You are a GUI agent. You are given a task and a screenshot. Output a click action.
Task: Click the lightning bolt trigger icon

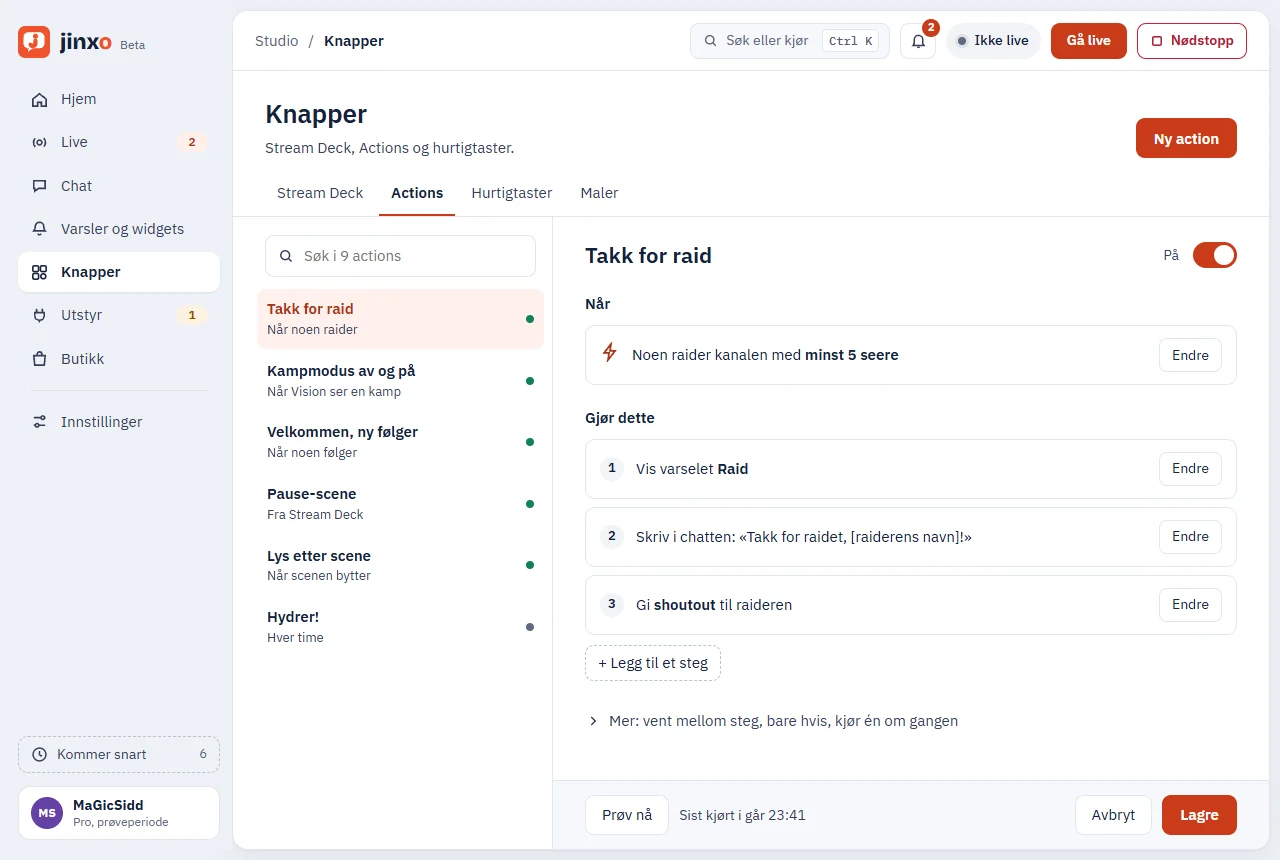[609, 353]
